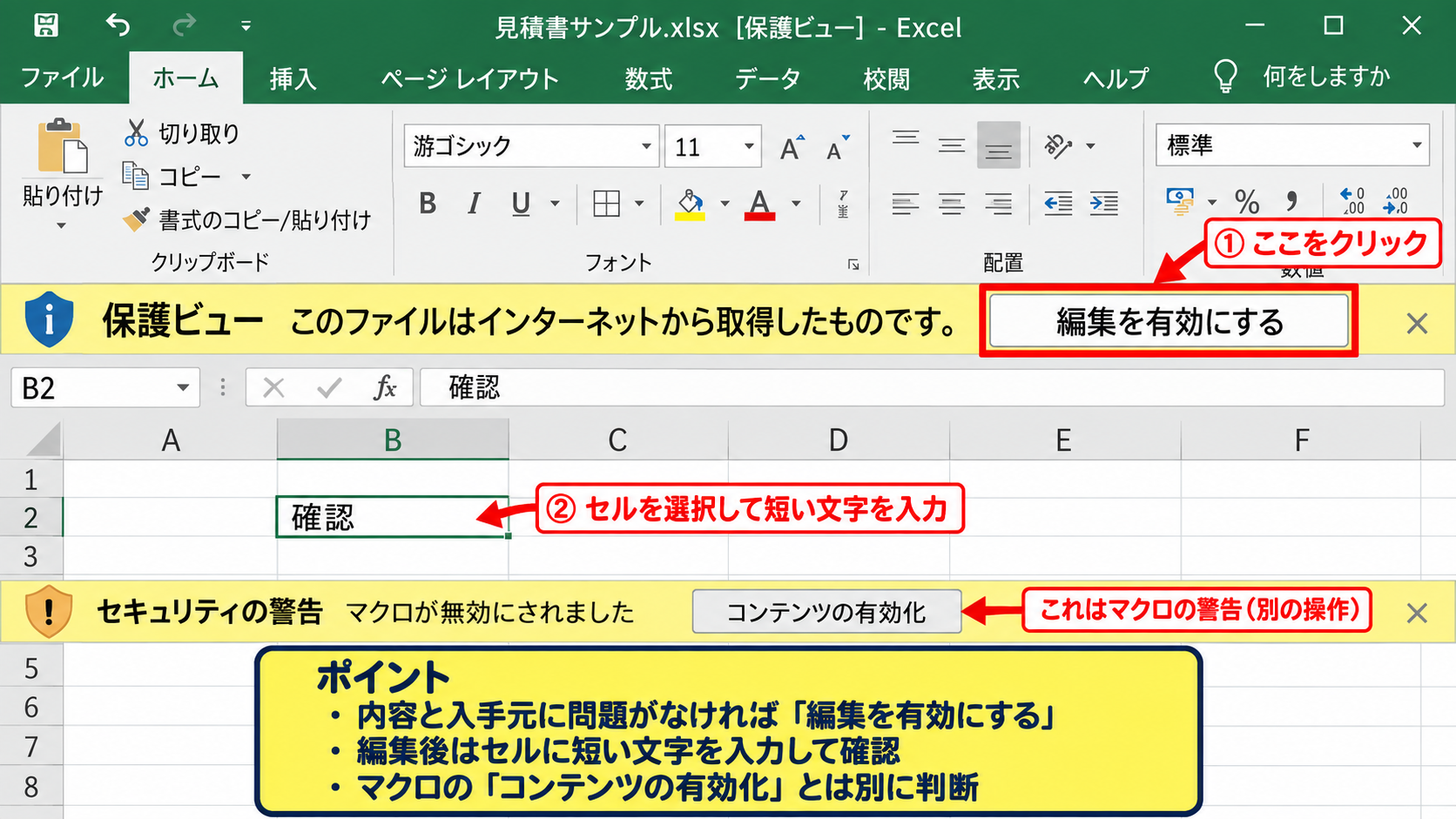Screen dimensions: 1456x819
Task: Expand the fill color dropdown arrow
Action: coord(725,204)
